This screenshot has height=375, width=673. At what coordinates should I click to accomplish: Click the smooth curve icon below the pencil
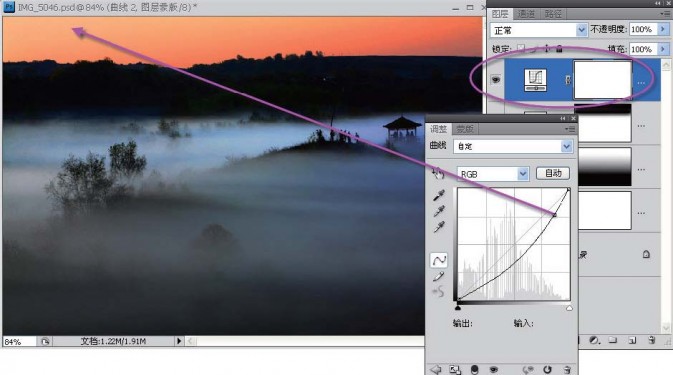click(438, 292)
